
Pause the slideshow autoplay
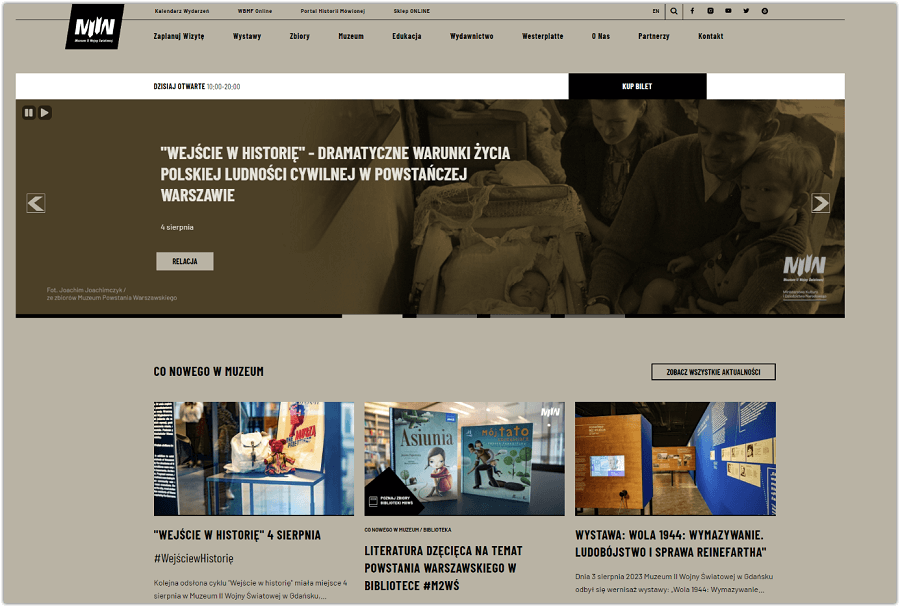[29, 112]
